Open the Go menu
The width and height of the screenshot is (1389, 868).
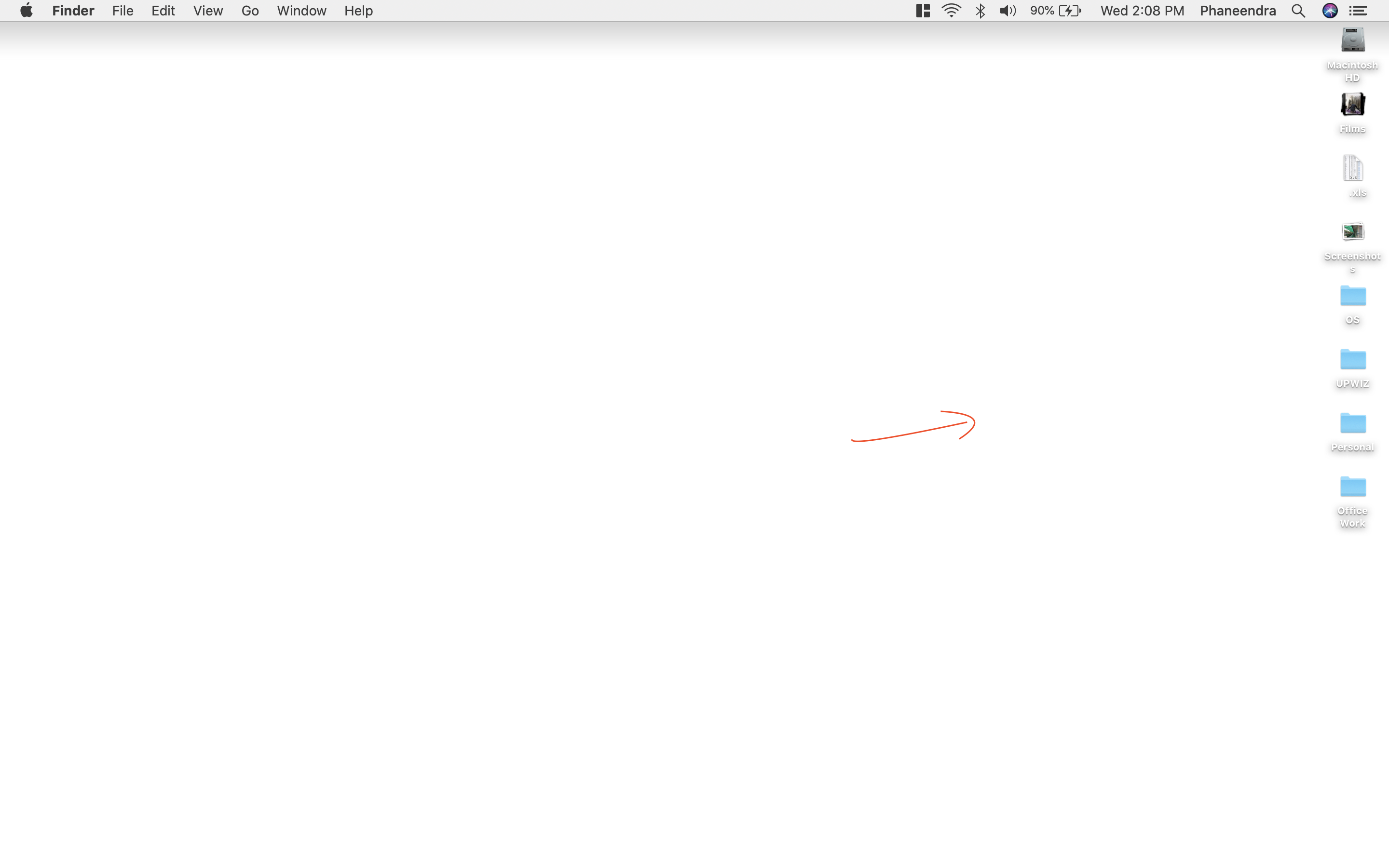coord(250,11)
